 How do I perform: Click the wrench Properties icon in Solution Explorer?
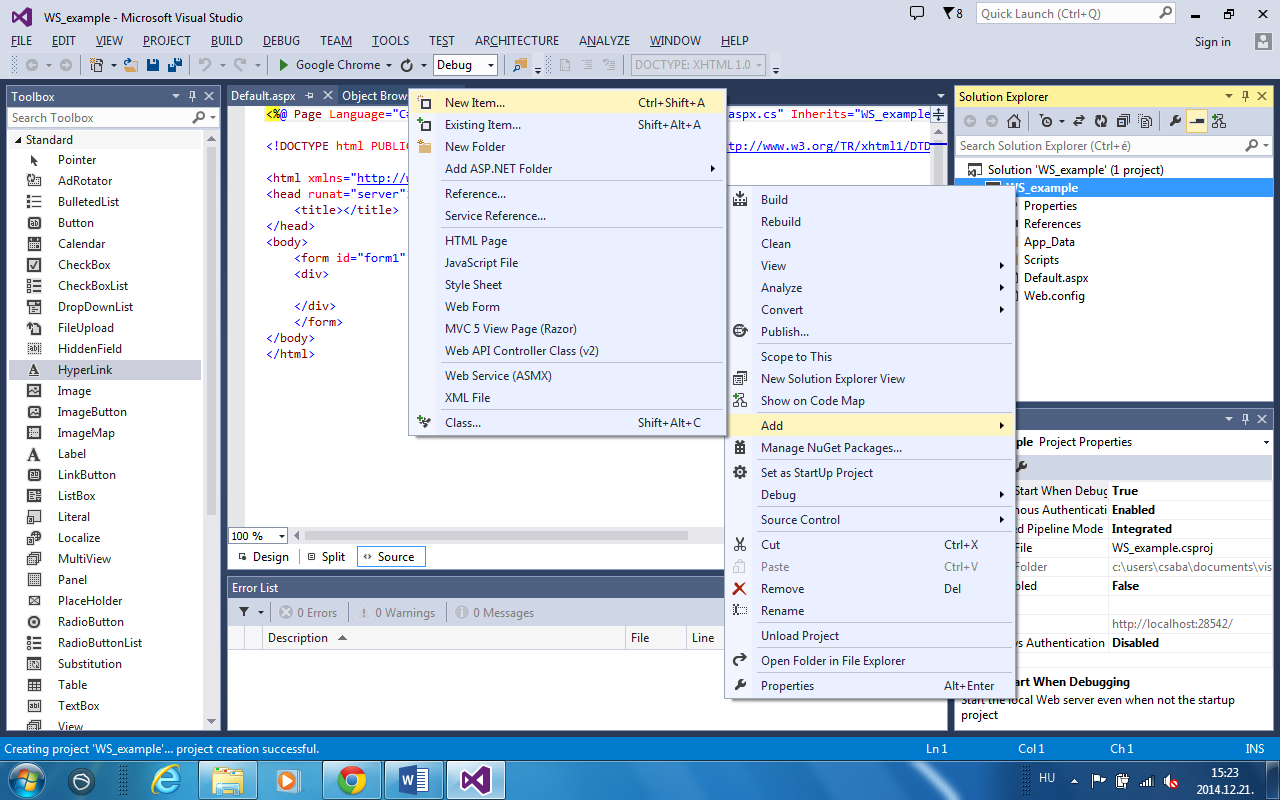click(1175, 121)
